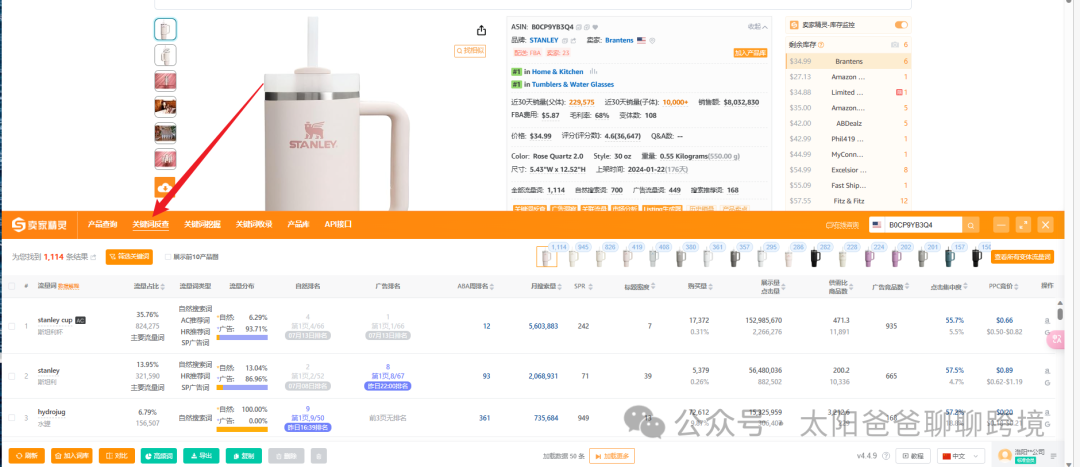
Task: Open the Home & Kitchen category link
Action: [557, 72]
